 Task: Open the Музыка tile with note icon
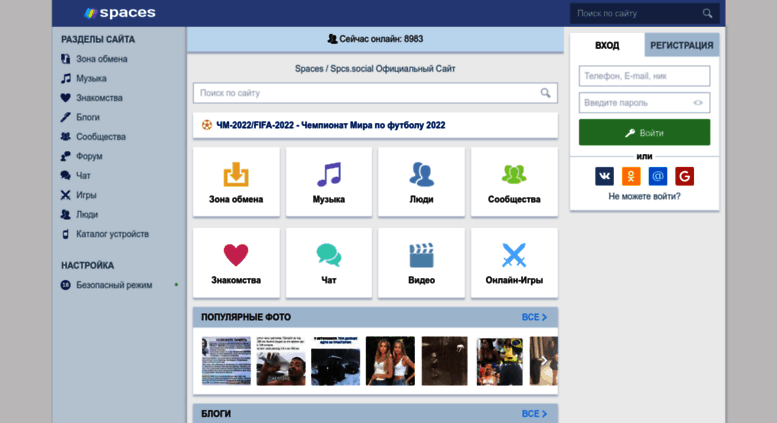(x=329, y=175)
